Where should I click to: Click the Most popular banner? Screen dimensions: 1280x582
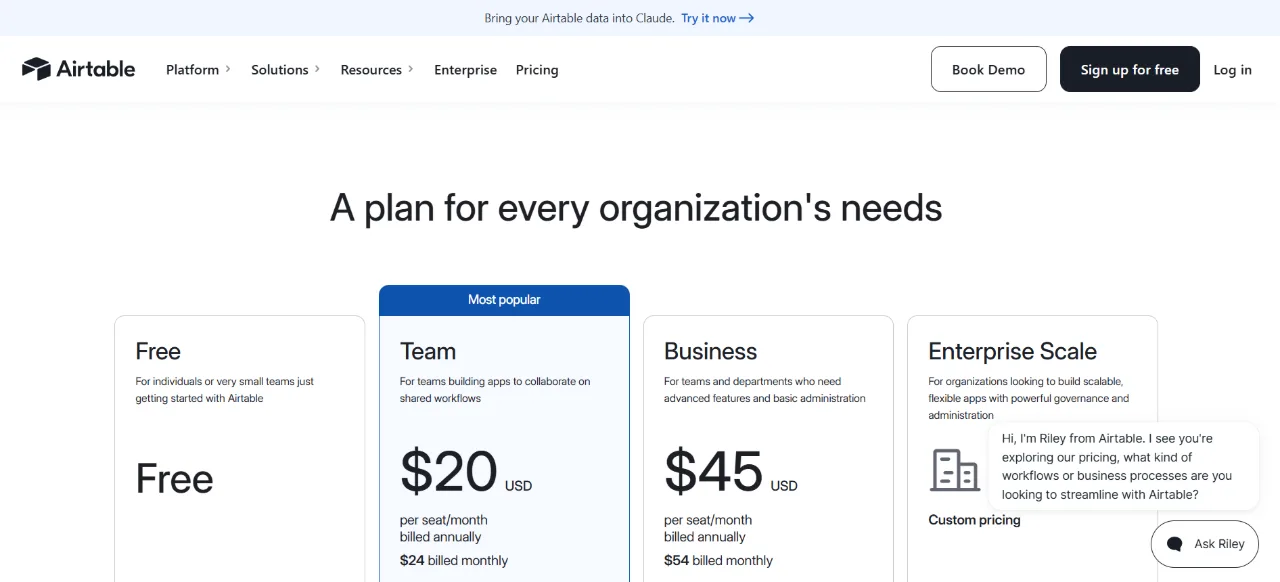tap(504, 300)
